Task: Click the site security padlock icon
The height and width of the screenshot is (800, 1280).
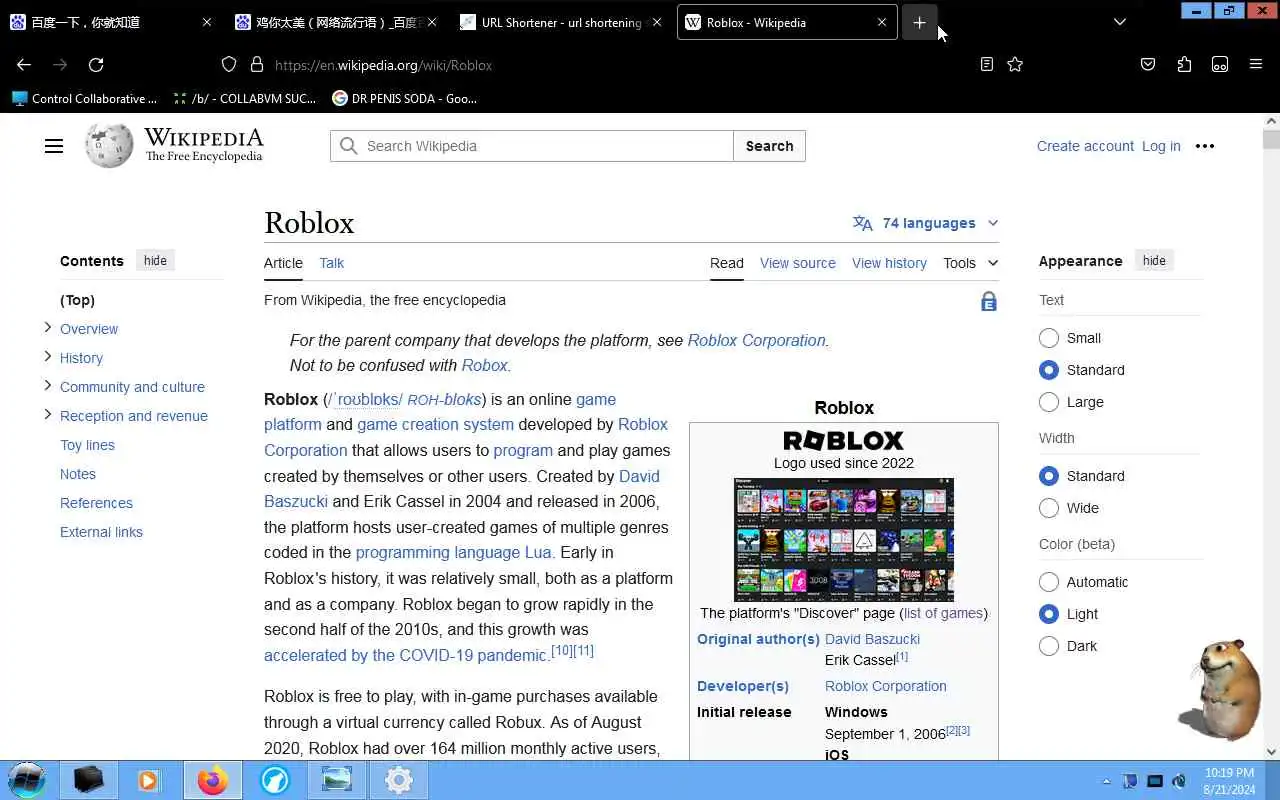Action: (x=257, y=64)
